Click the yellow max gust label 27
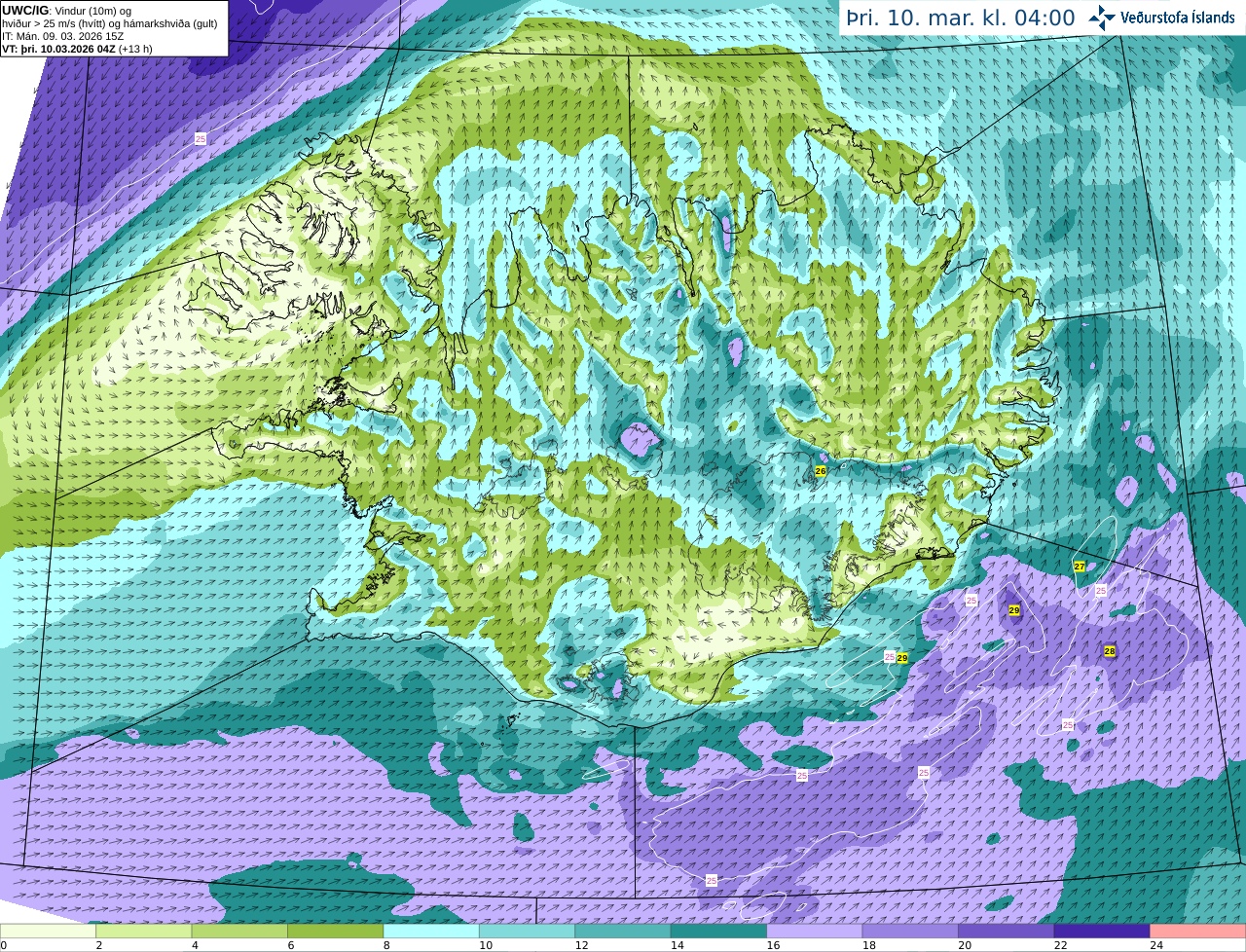This screenshot has width=1246, height=952. tap(1080, 566)
